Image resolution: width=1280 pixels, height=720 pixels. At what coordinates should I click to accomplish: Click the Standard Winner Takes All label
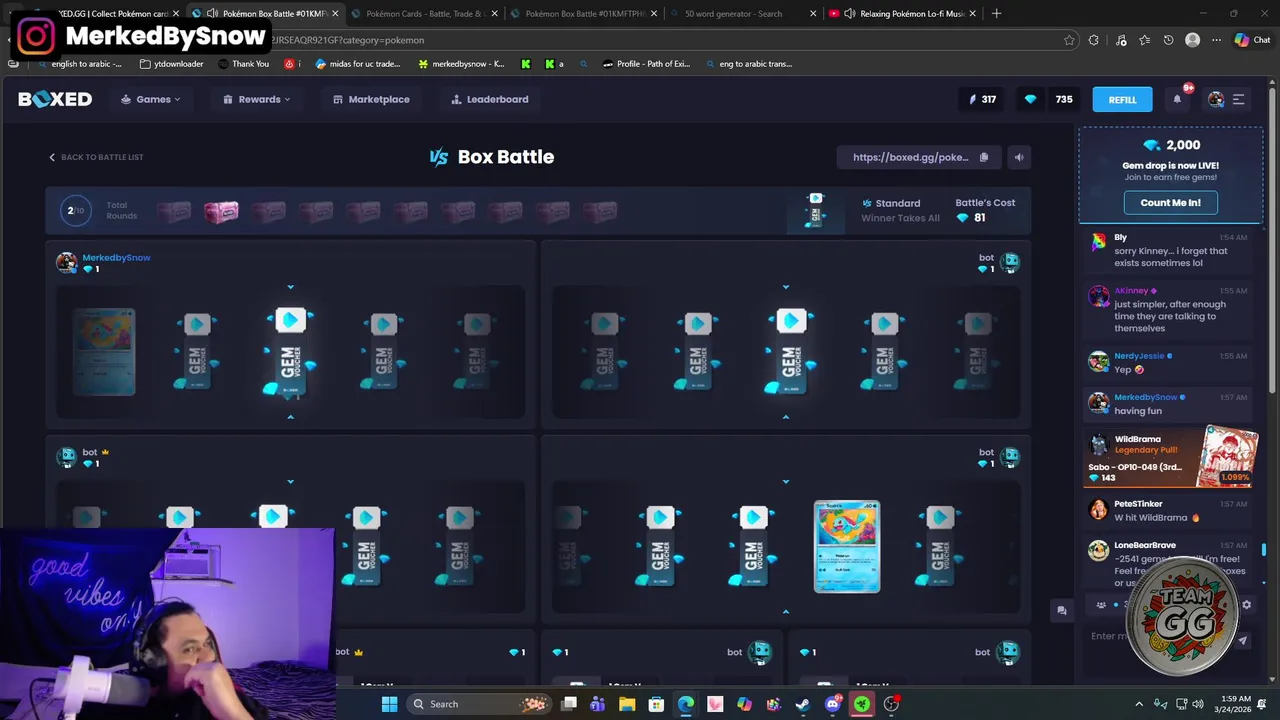pyautogui.click(x=900, y=210)
